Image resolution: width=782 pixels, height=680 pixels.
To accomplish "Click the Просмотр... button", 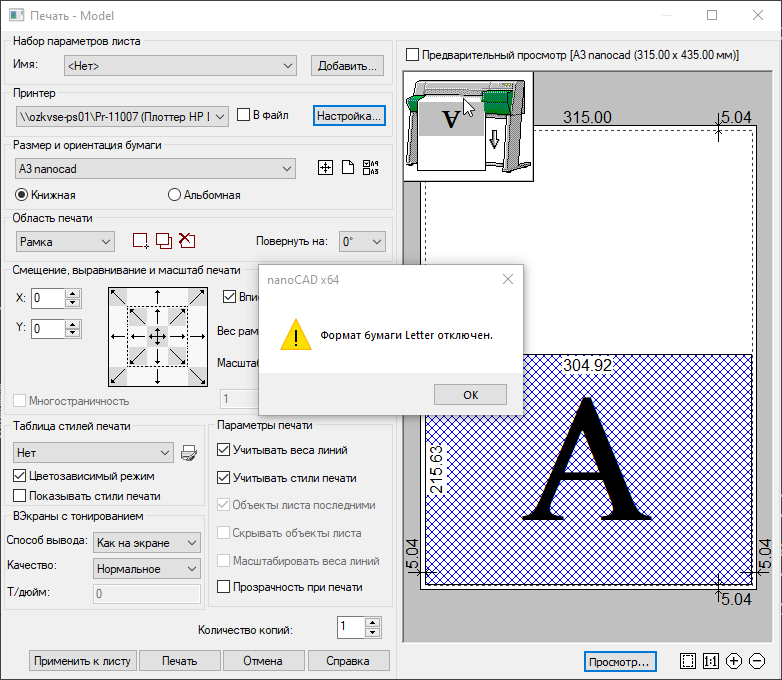I will (620, 661).
